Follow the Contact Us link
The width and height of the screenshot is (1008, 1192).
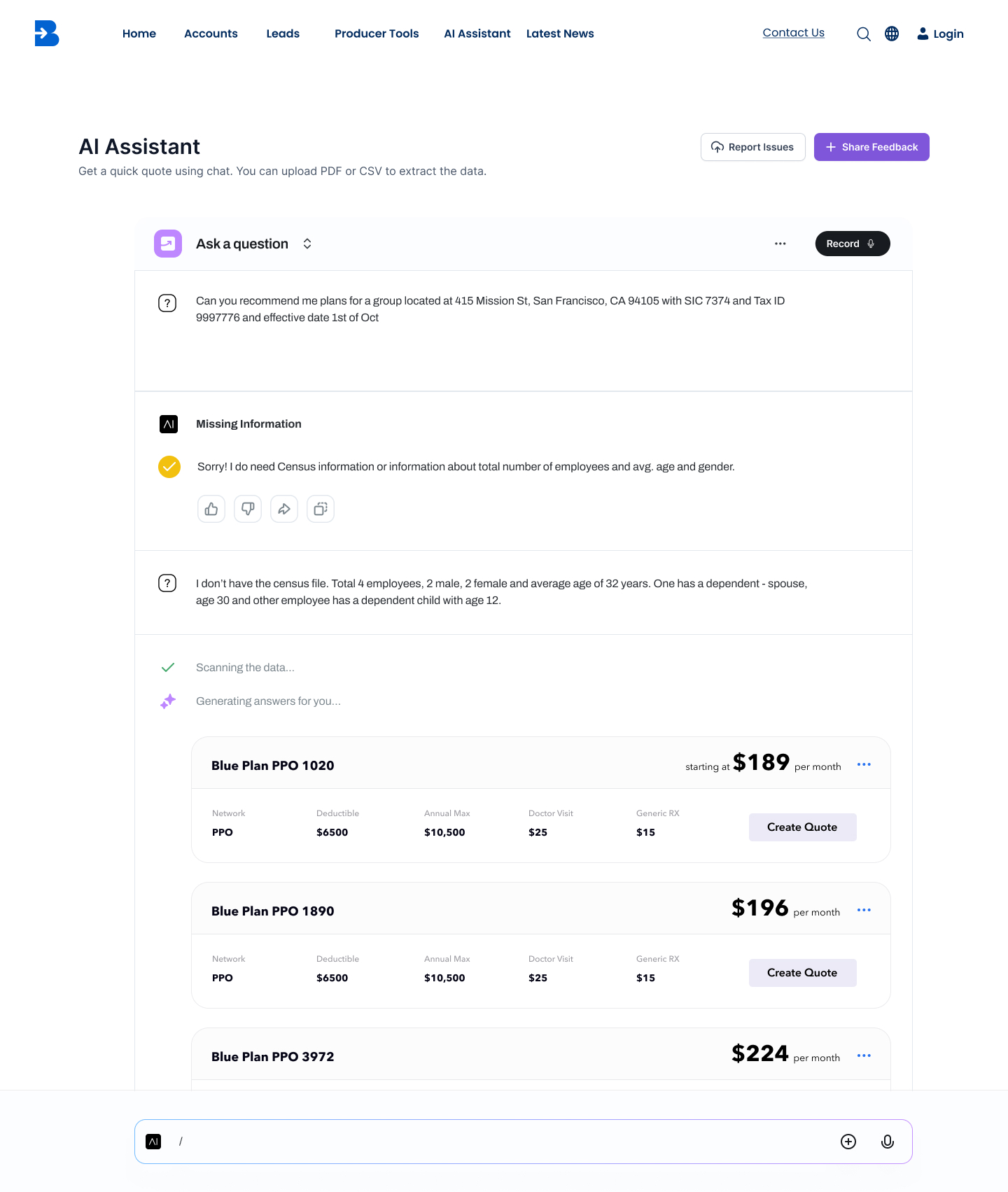[794, 33]
